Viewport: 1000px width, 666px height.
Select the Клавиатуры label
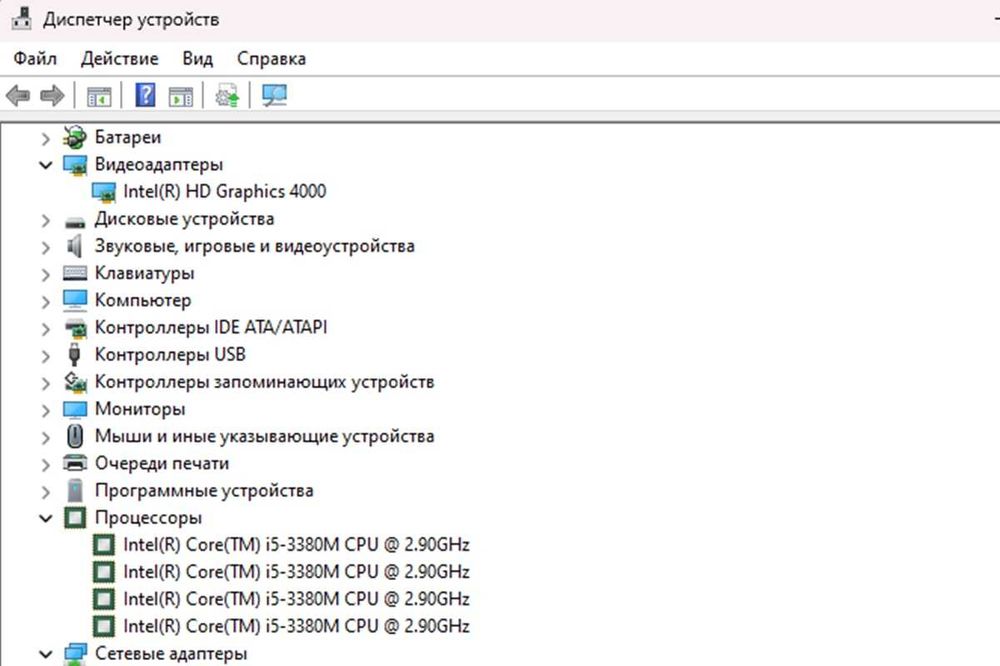(144, 273)
